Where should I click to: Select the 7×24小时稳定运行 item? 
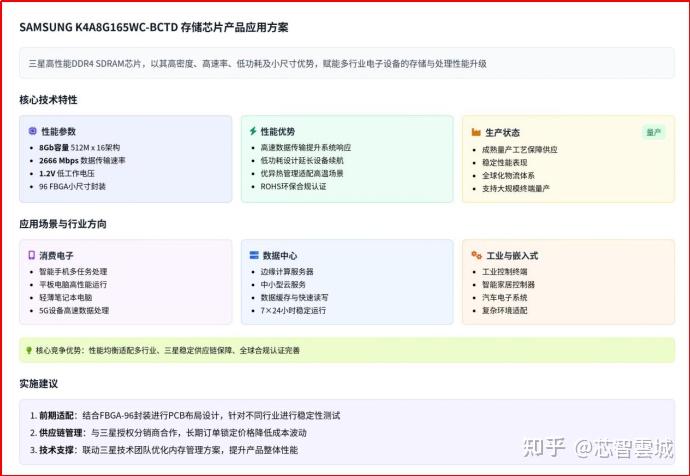click(293, 310)
